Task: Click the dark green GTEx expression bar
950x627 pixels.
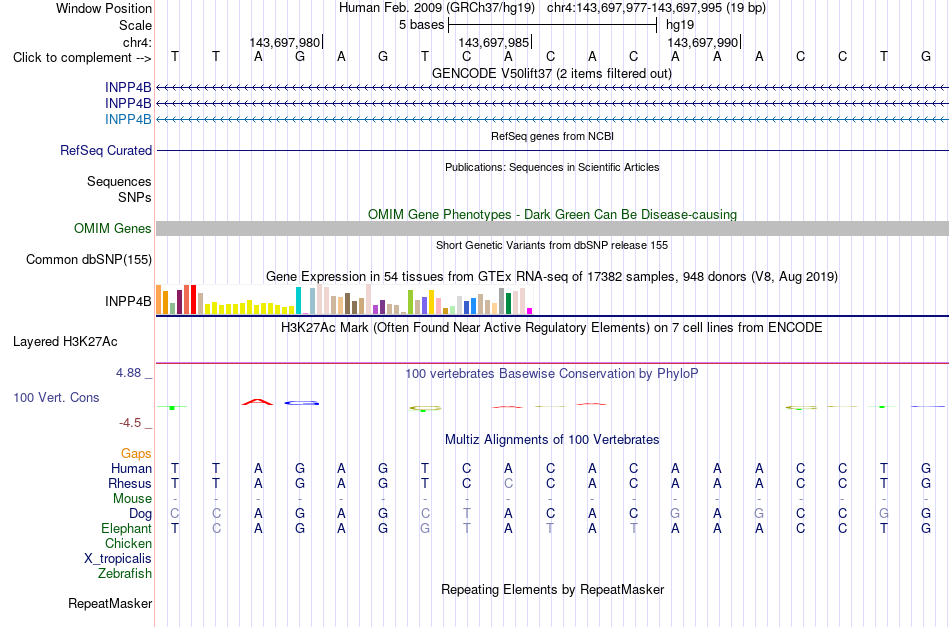Action: click(x=508, y=304)
